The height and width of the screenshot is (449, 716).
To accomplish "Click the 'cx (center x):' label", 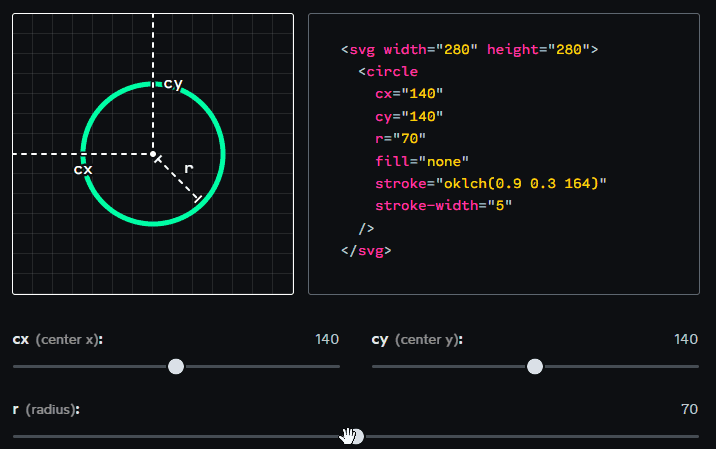I will tap(58, 340).
